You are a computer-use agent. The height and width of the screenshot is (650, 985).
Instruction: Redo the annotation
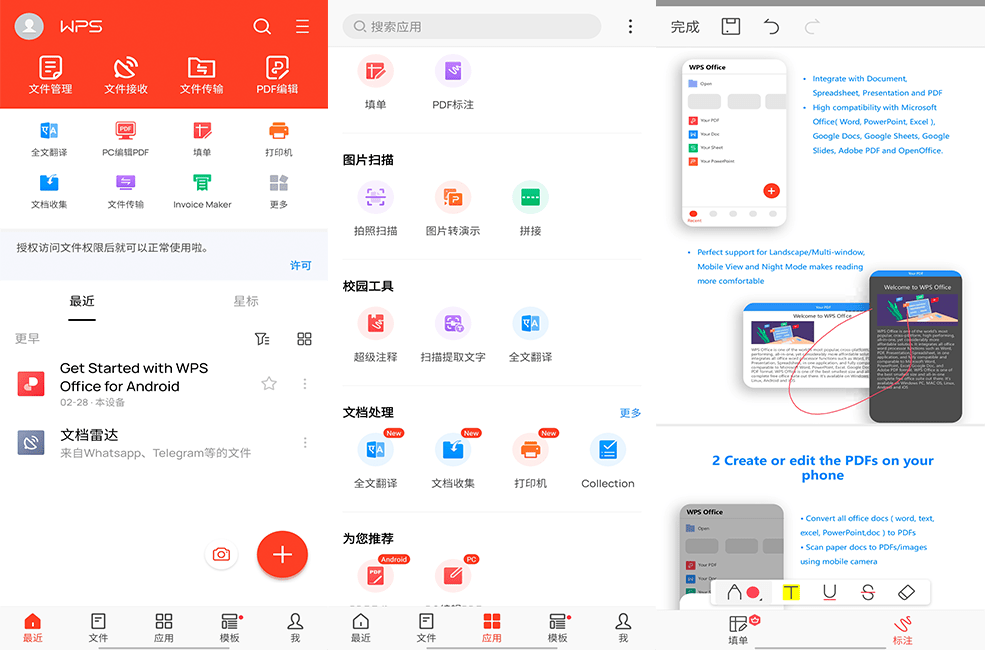tap(812, 26)
